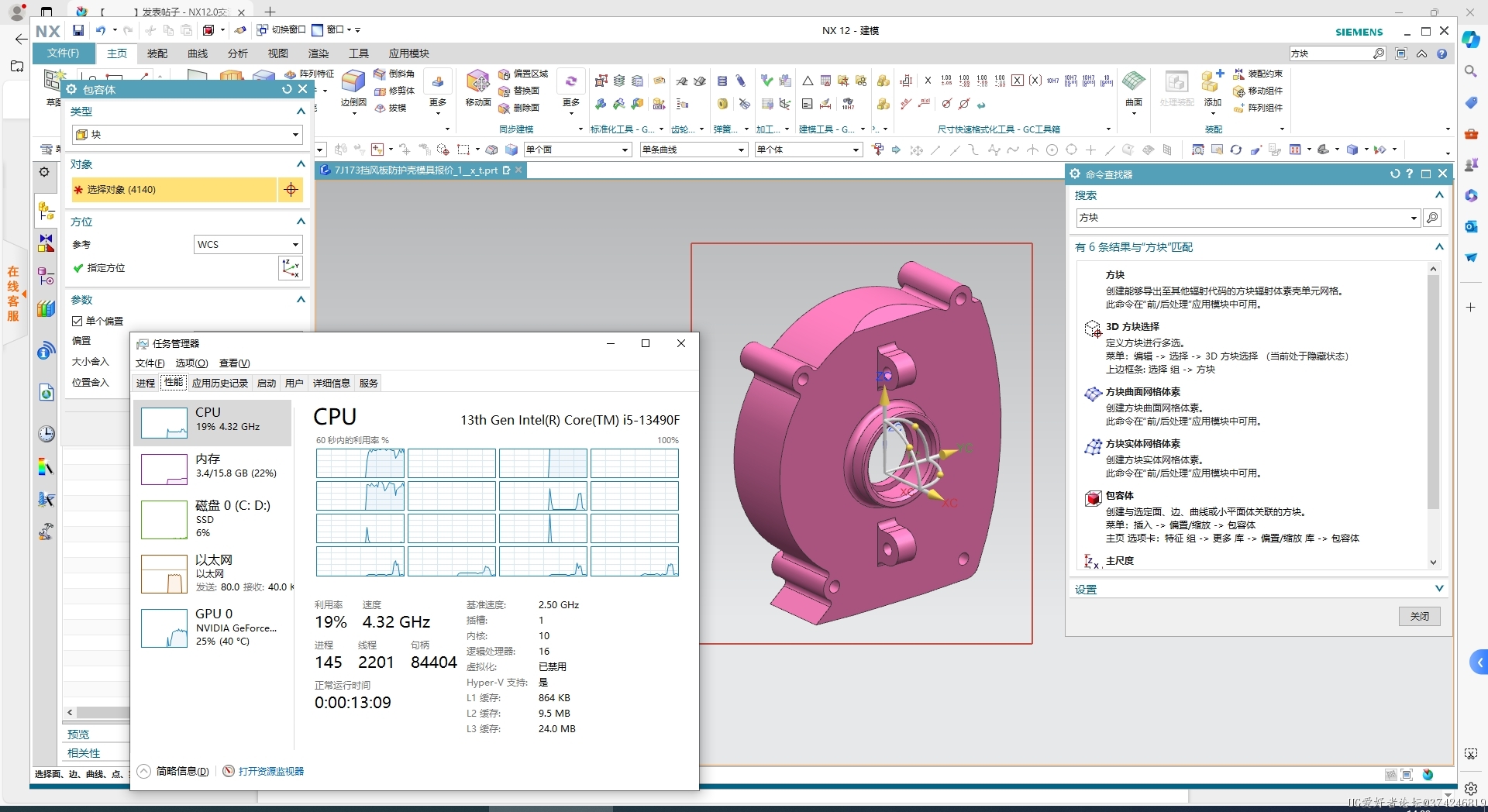The width and height of the screenshot is (1488, 812).
Task: Open the 更多 dropdown next to 拔模
Action: pyautogui.click(x=438, y=91)
